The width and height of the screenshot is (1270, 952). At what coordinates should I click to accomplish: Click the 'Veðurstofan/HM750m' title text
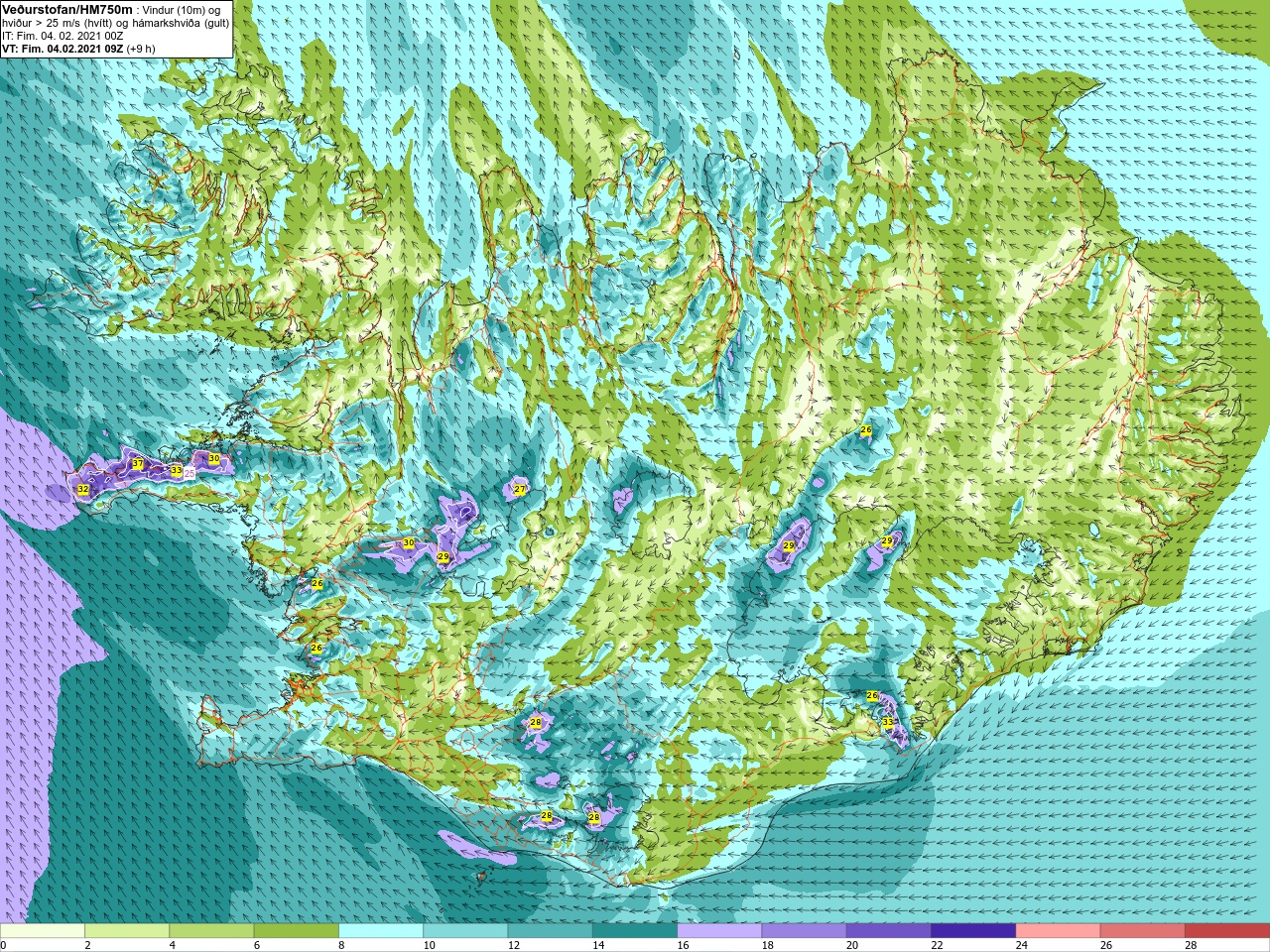[x=65, y=8]
